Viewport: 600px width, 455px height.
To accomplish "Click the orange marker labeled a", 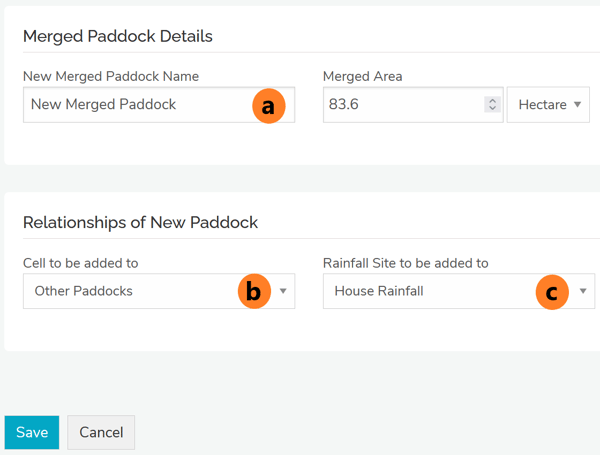I will [x=268, y=105].
